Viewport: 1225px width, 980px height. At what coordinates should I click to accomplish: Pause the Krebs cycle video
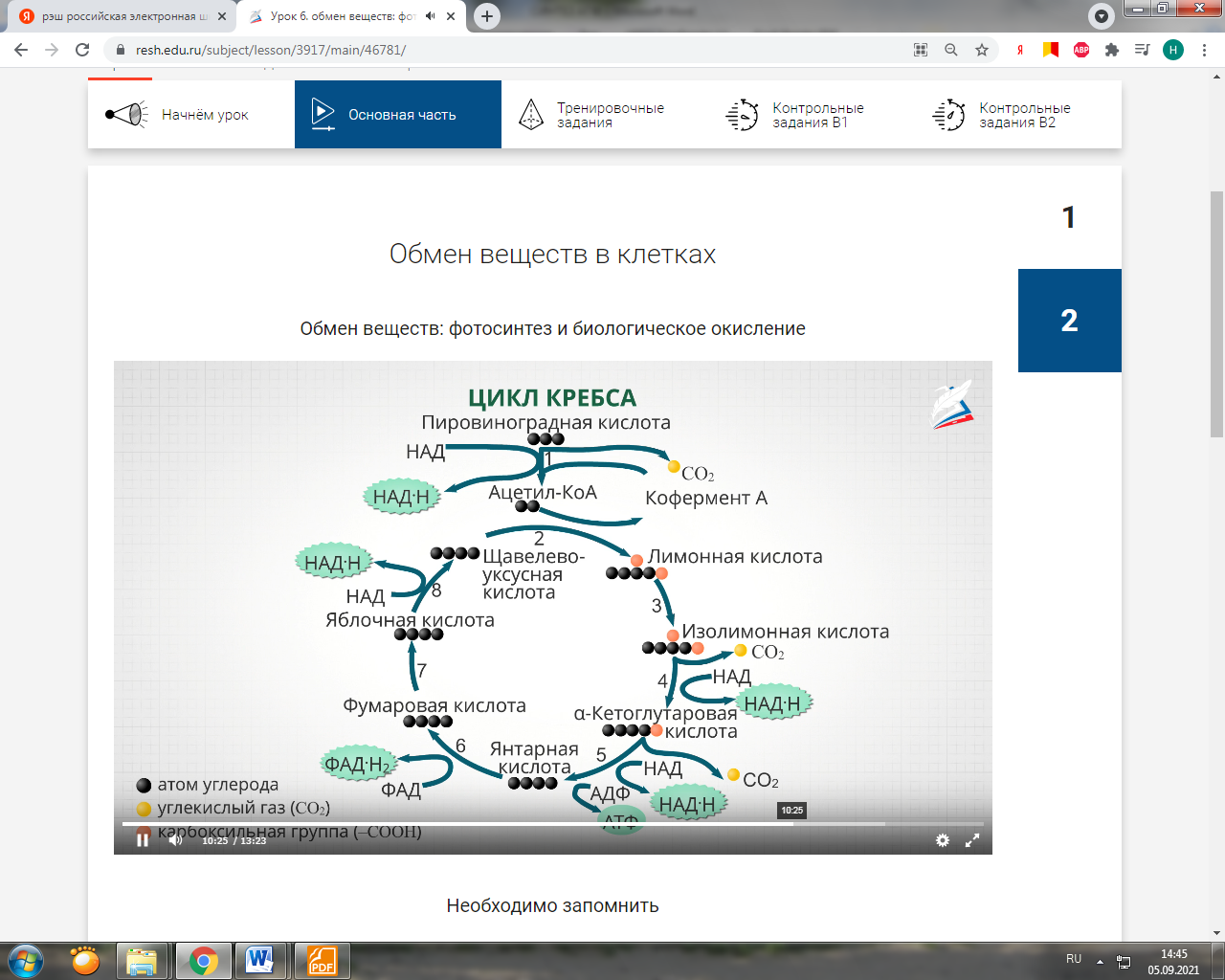[x=143, y=840]
